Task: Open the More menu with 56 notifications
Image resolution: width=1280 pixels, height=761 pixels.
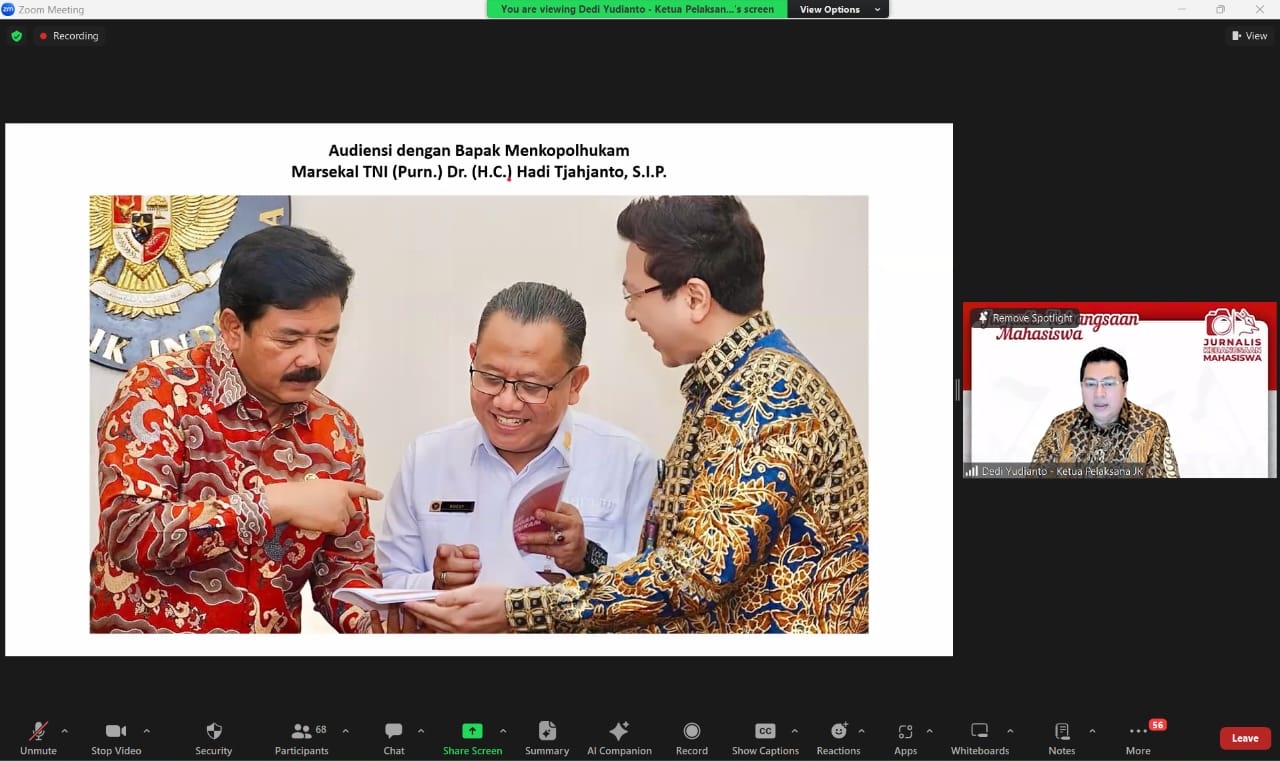Action: tap(1137, 737)
